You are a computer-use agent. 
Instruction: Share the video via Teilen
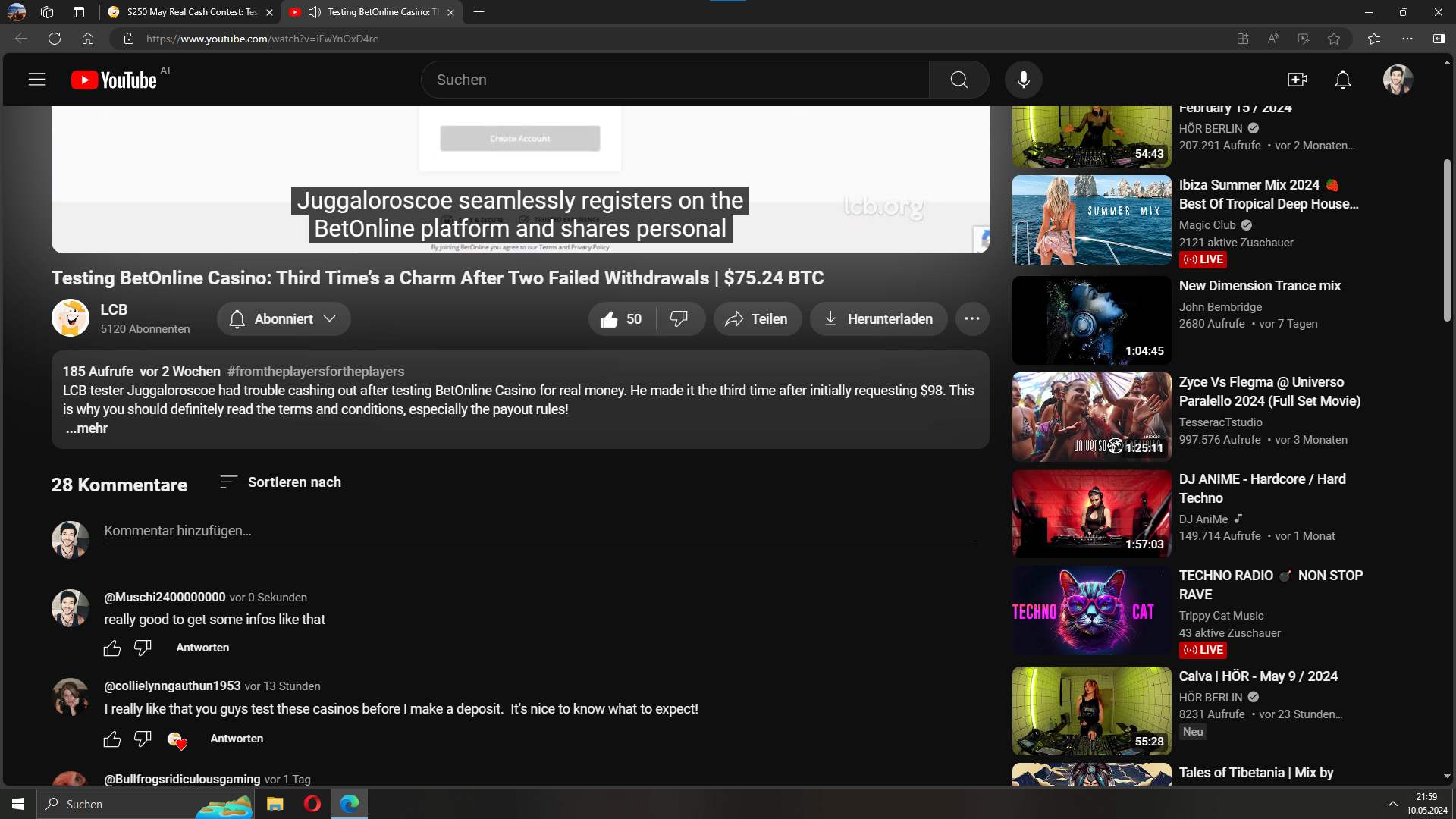coord(757,319)
